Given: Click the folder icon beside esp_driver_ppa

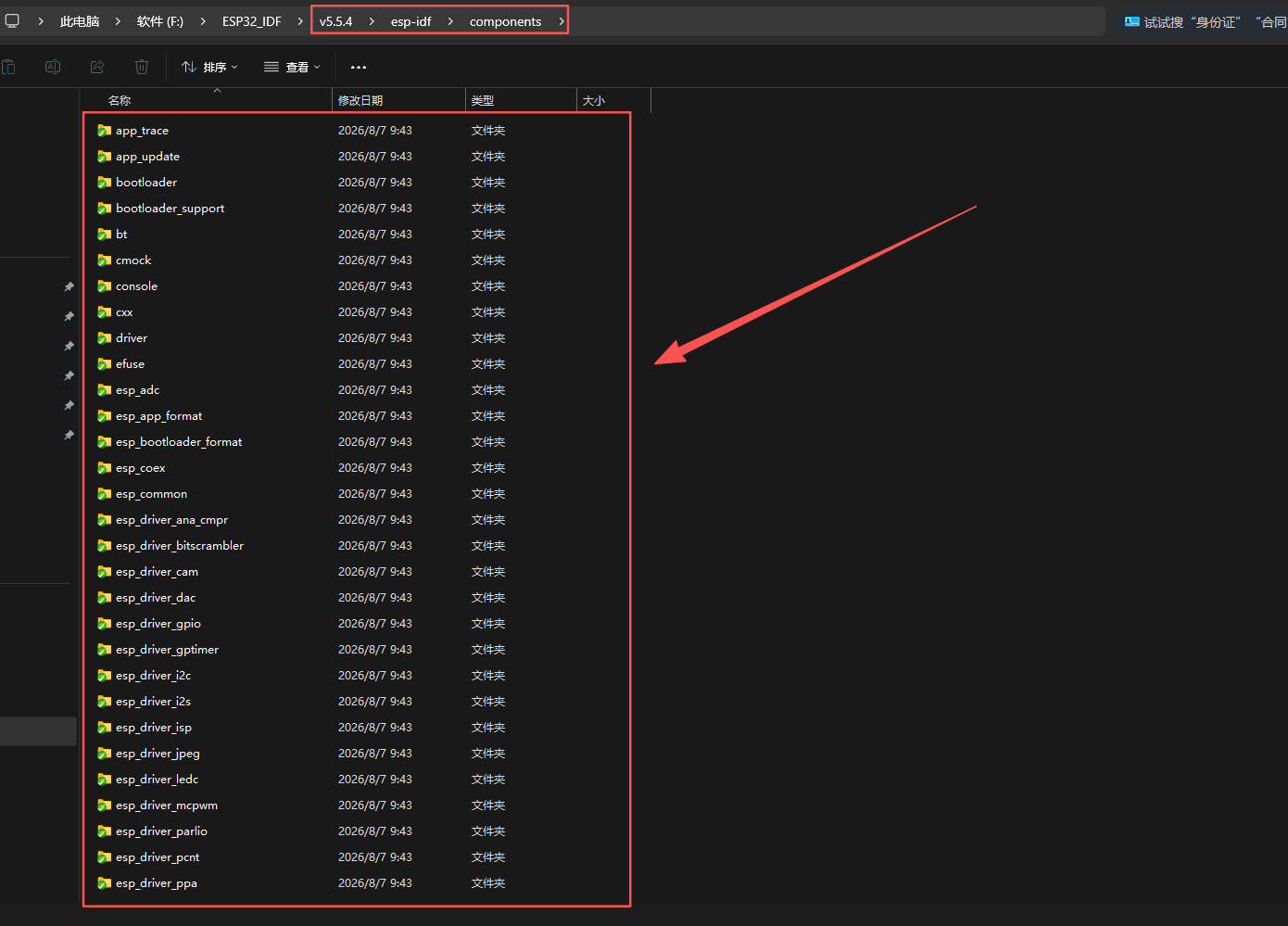Looking at the screenshot, I should pos(105,883).
